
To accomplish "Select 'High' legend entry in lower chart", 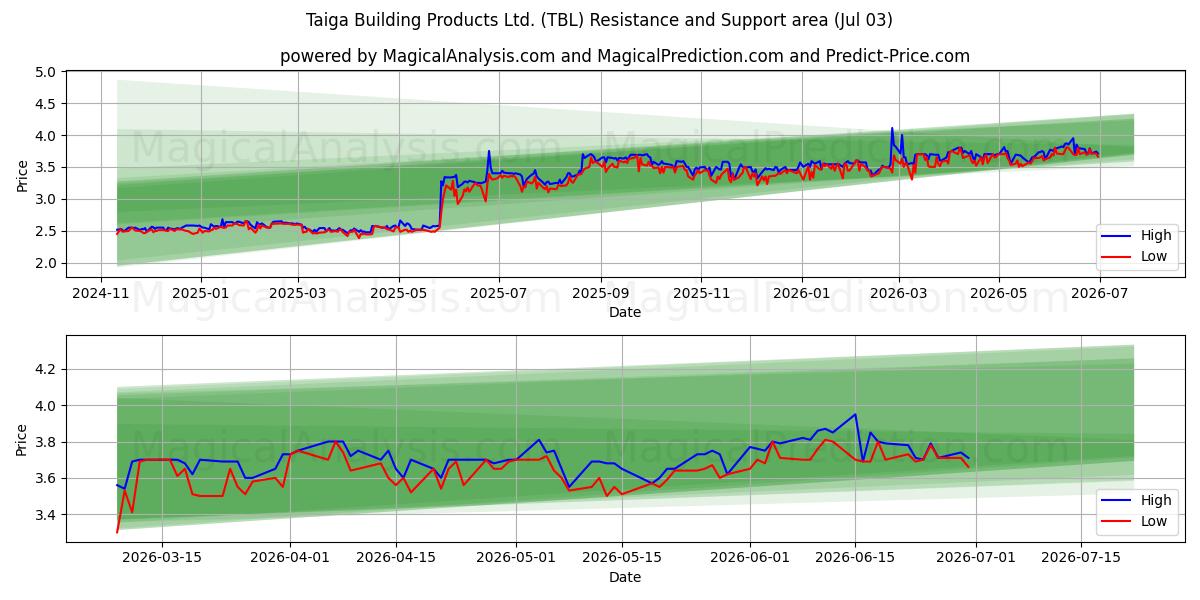I will click(x=1155, y=500).
